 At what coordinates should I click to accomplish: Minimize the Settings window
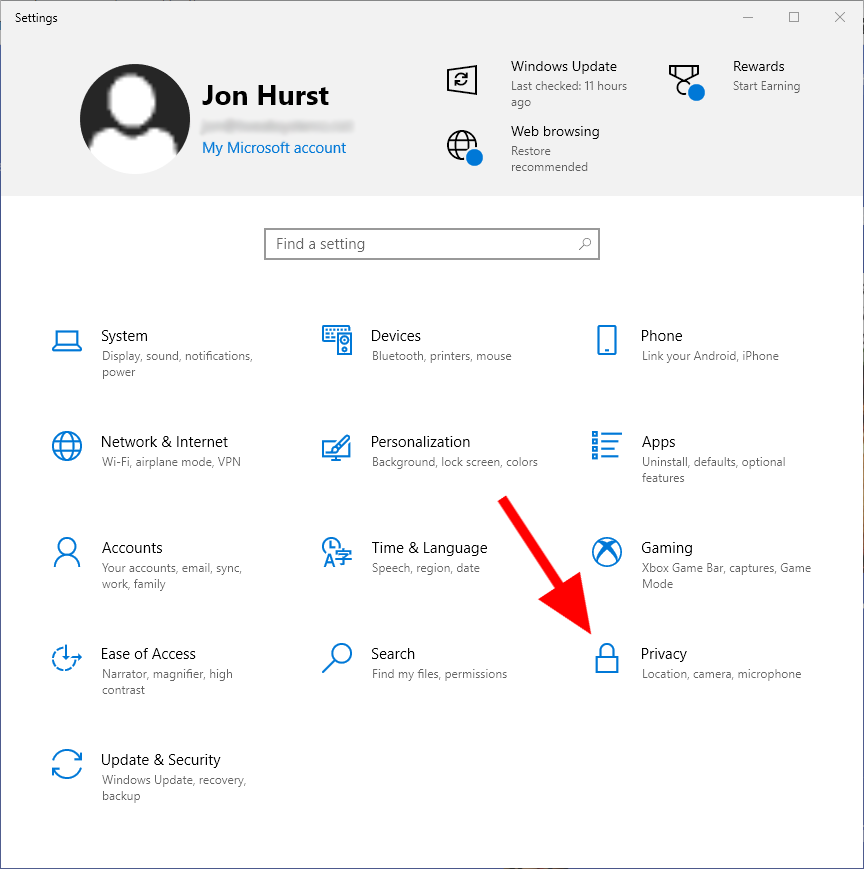pos(748,18)
